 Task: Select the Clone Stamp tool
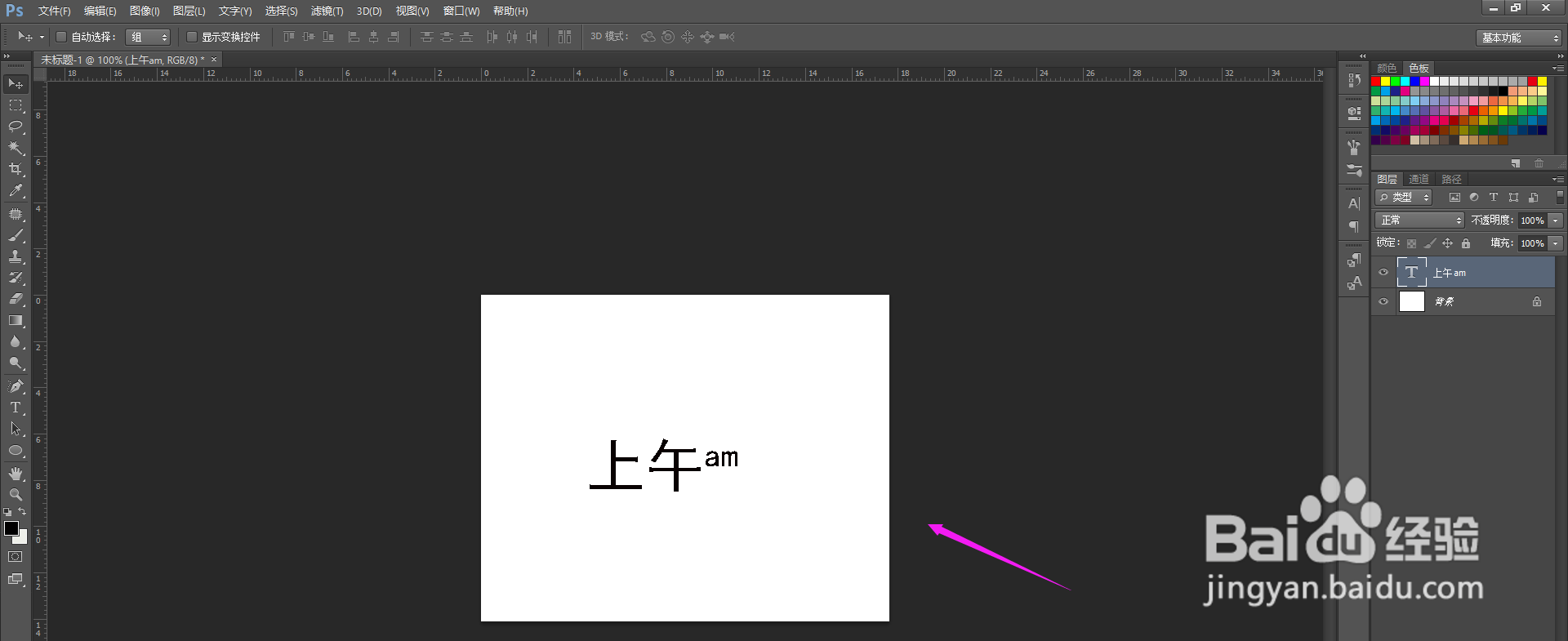pos(16,256)
